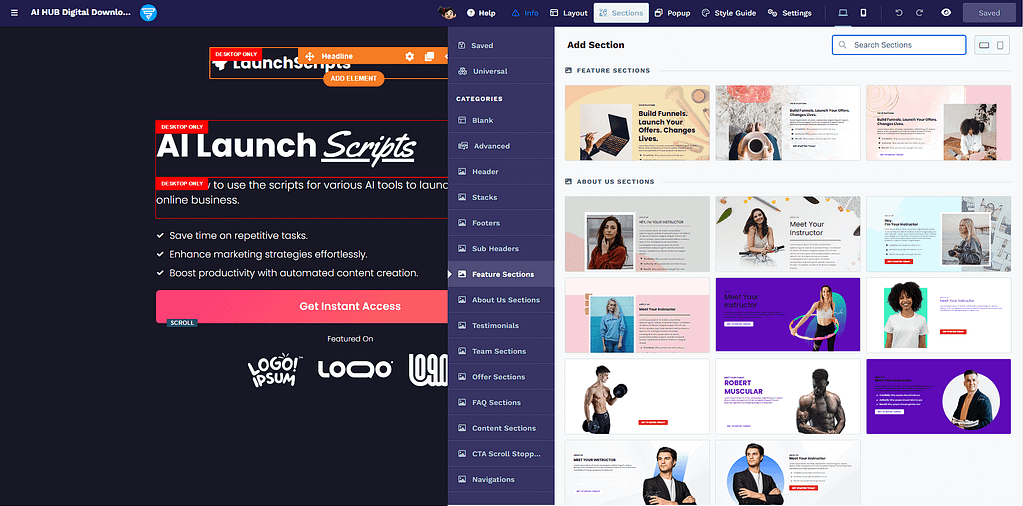Open the Popup editor
This screenshot has height=506, width=1023.
672,13
